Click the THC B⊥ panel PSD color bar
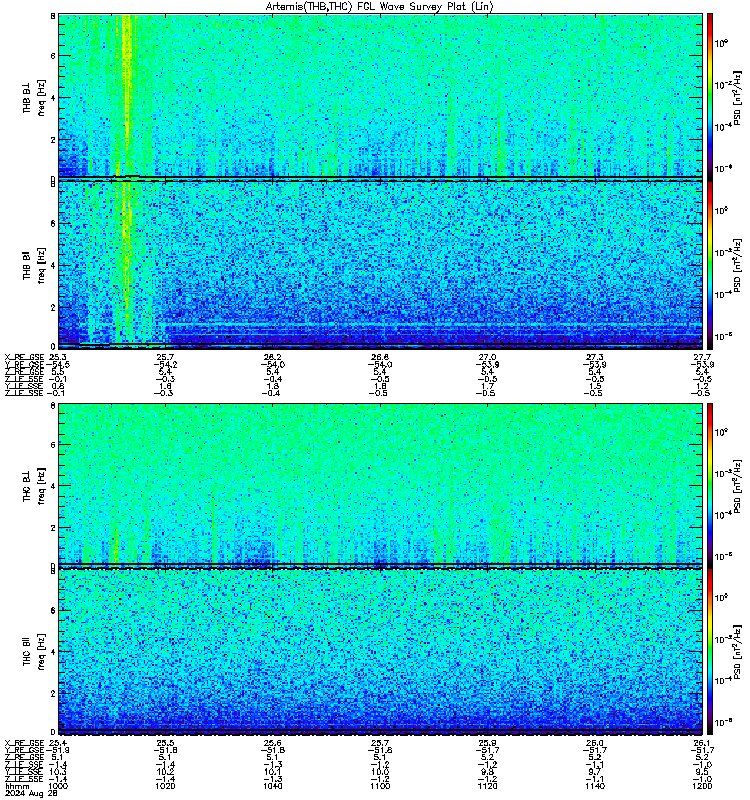This screenshot has width=750, height=800. pyautogui.click(x=710, y=484)
